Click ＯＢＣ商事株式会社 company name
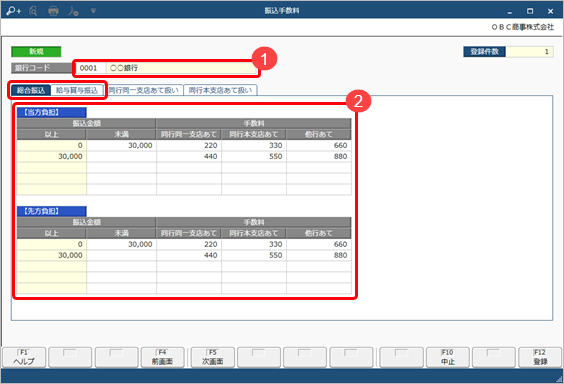 tap(522, 27)
